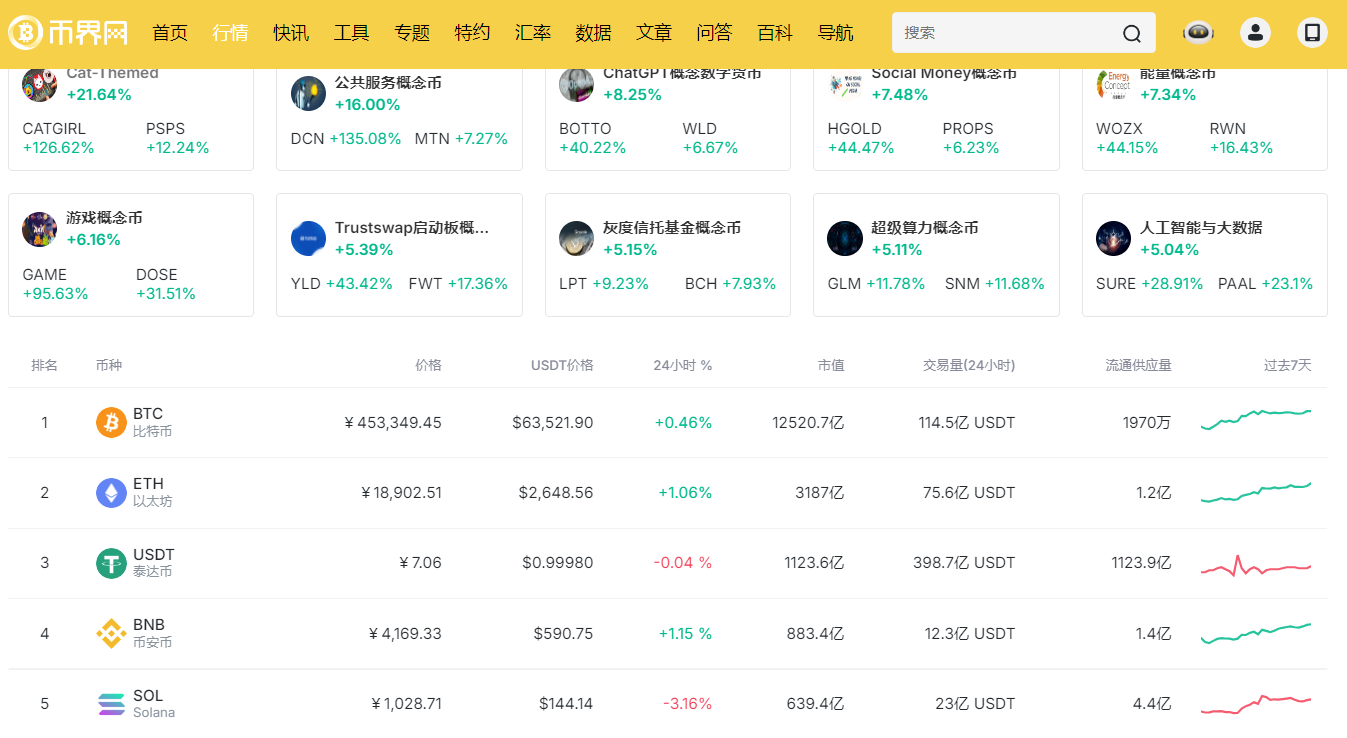Click the Tether USDT coin icon
This screenshot has width=1347, height=738.
click(x=111, y=563)
